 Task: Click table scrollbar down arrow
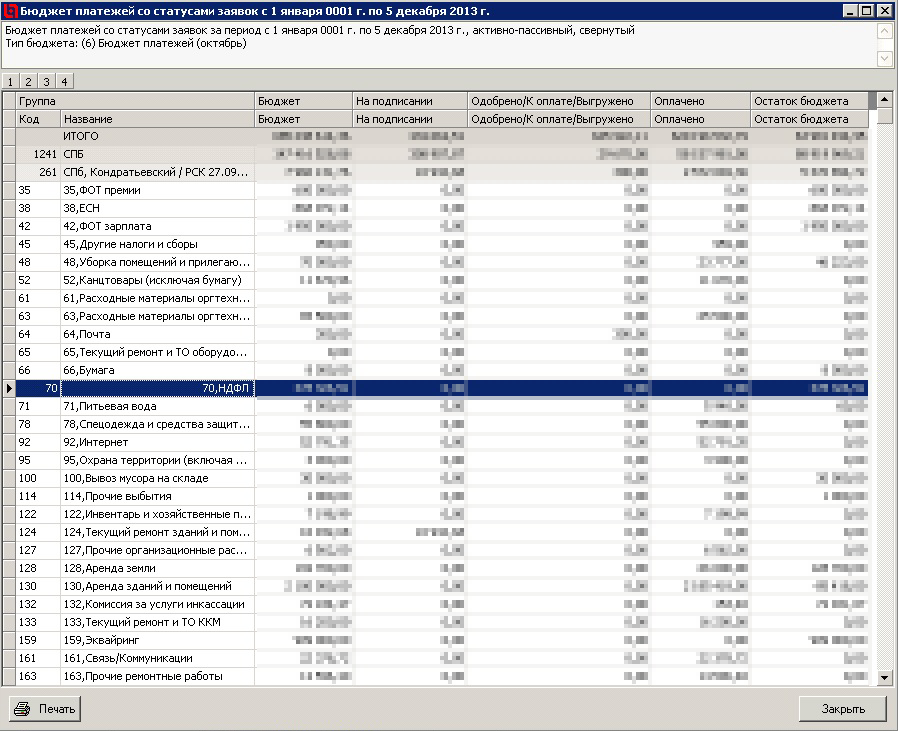884,677
